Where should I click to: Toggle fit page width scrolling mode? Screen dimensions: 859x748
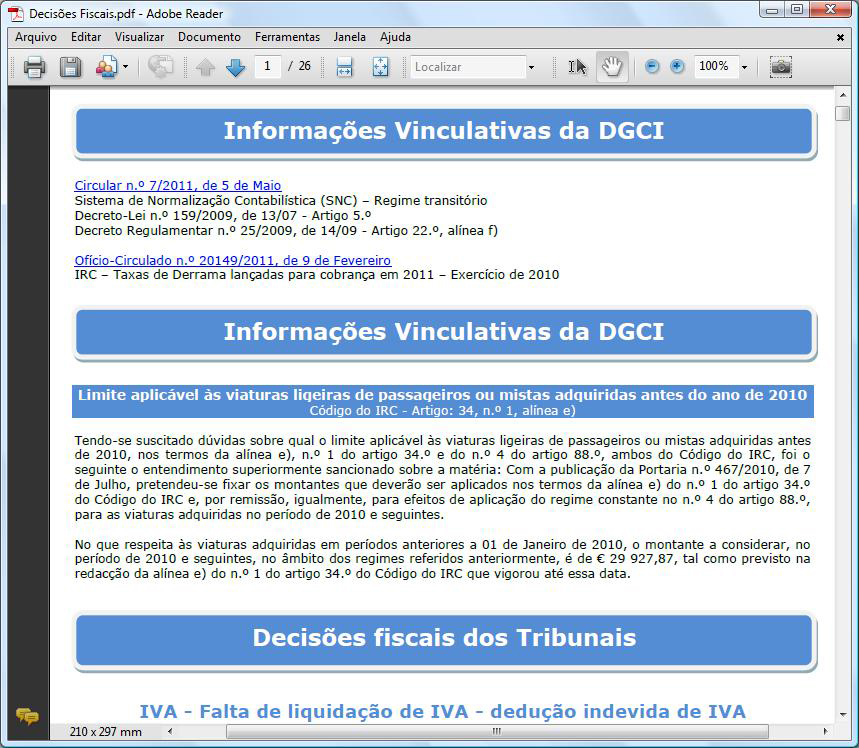pyautogui.click(x=345, y=67)
